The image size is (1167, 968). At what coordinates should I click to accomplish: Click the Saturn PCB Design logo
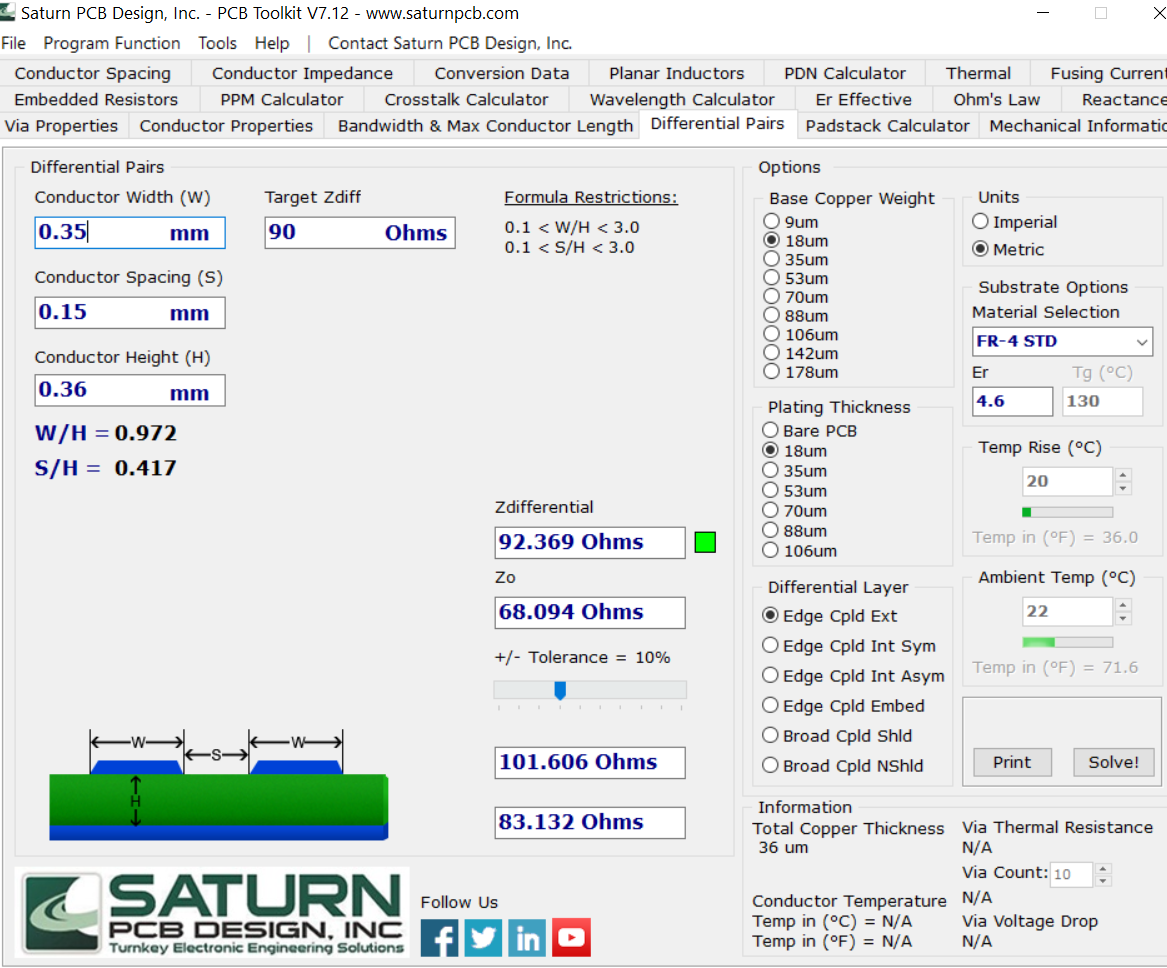coord(213,913)
